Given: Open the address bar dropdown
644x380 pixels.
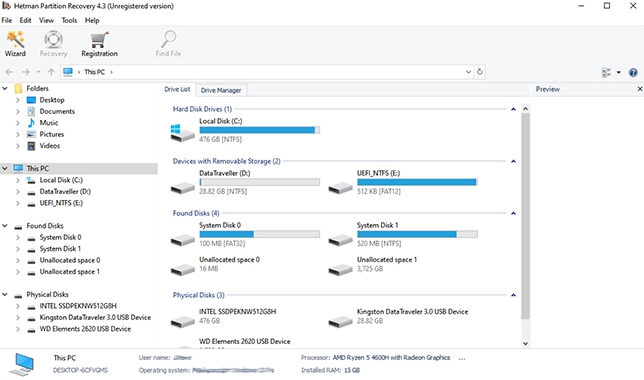Looking at the screenshot, I should click(468, 72).
